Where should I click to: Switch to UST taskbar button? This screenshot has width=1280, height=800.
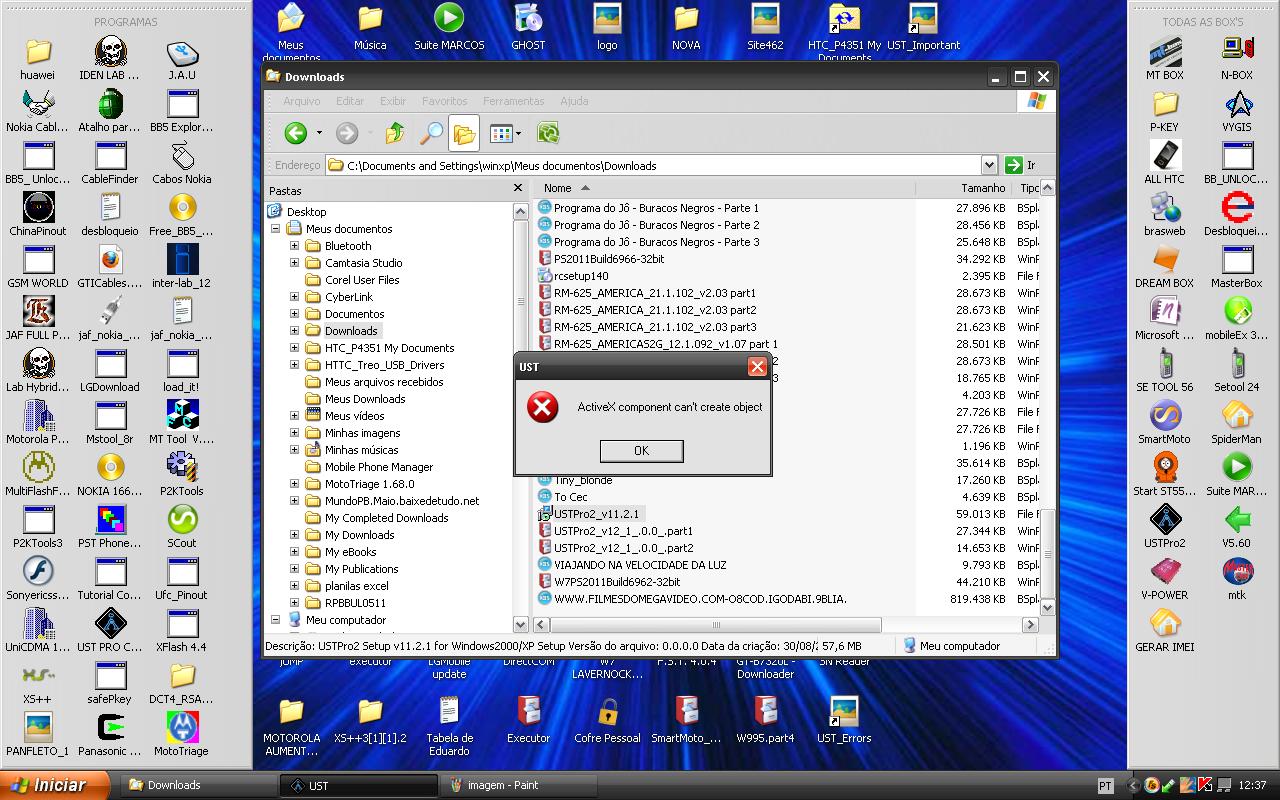pyautogui.click(x=358, y=785)
